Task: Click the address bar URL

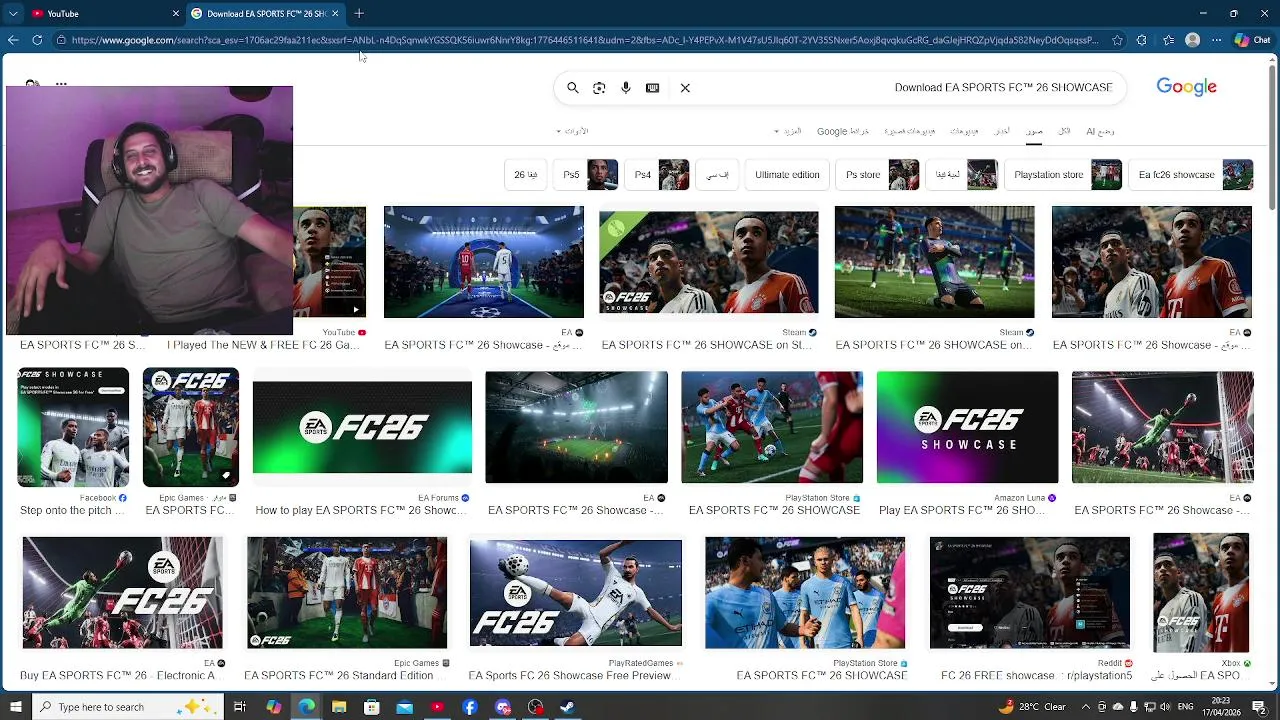Action: click(585, 40)
